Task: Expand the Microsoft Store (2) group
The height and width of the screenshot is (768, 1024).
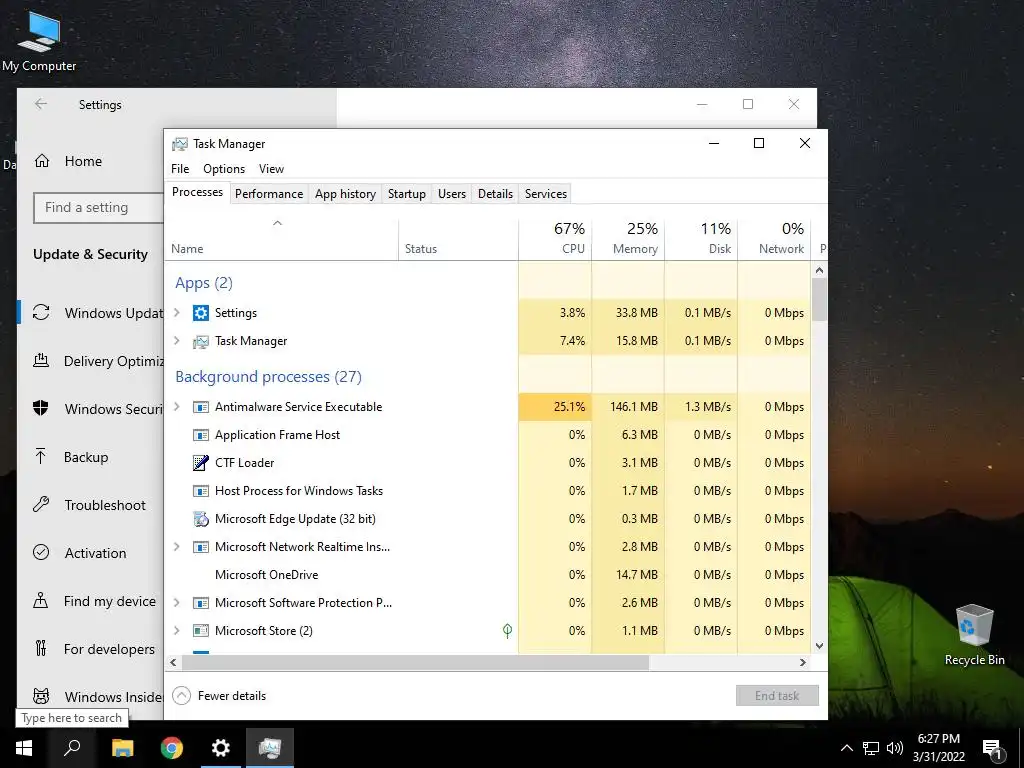Action: tap(176, 631)
